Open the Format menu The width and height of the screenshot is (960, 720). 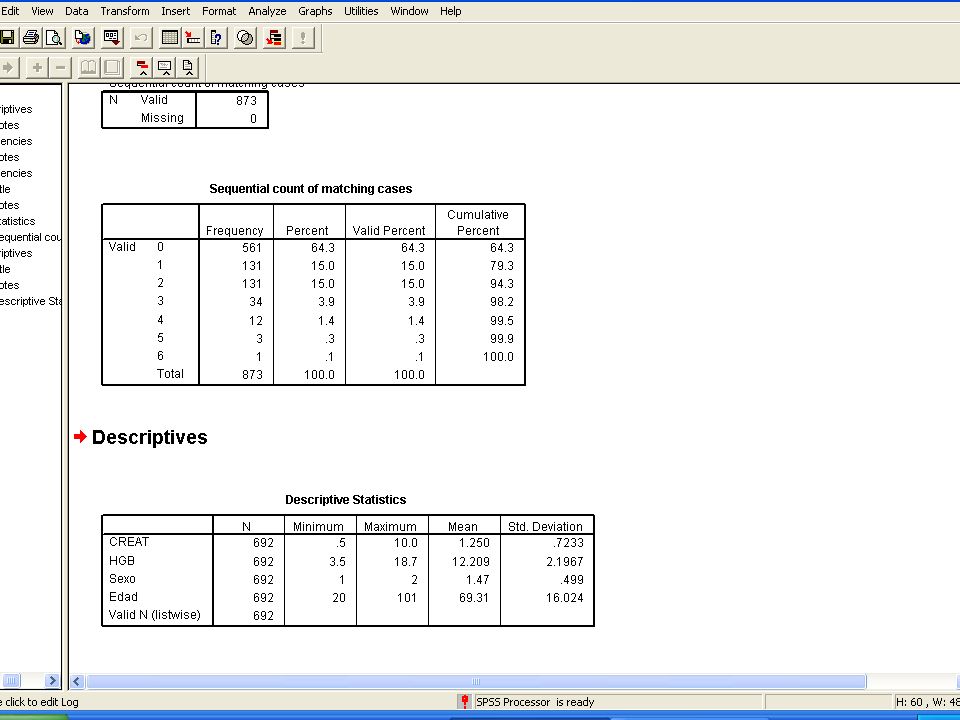[x=219, y=11]
